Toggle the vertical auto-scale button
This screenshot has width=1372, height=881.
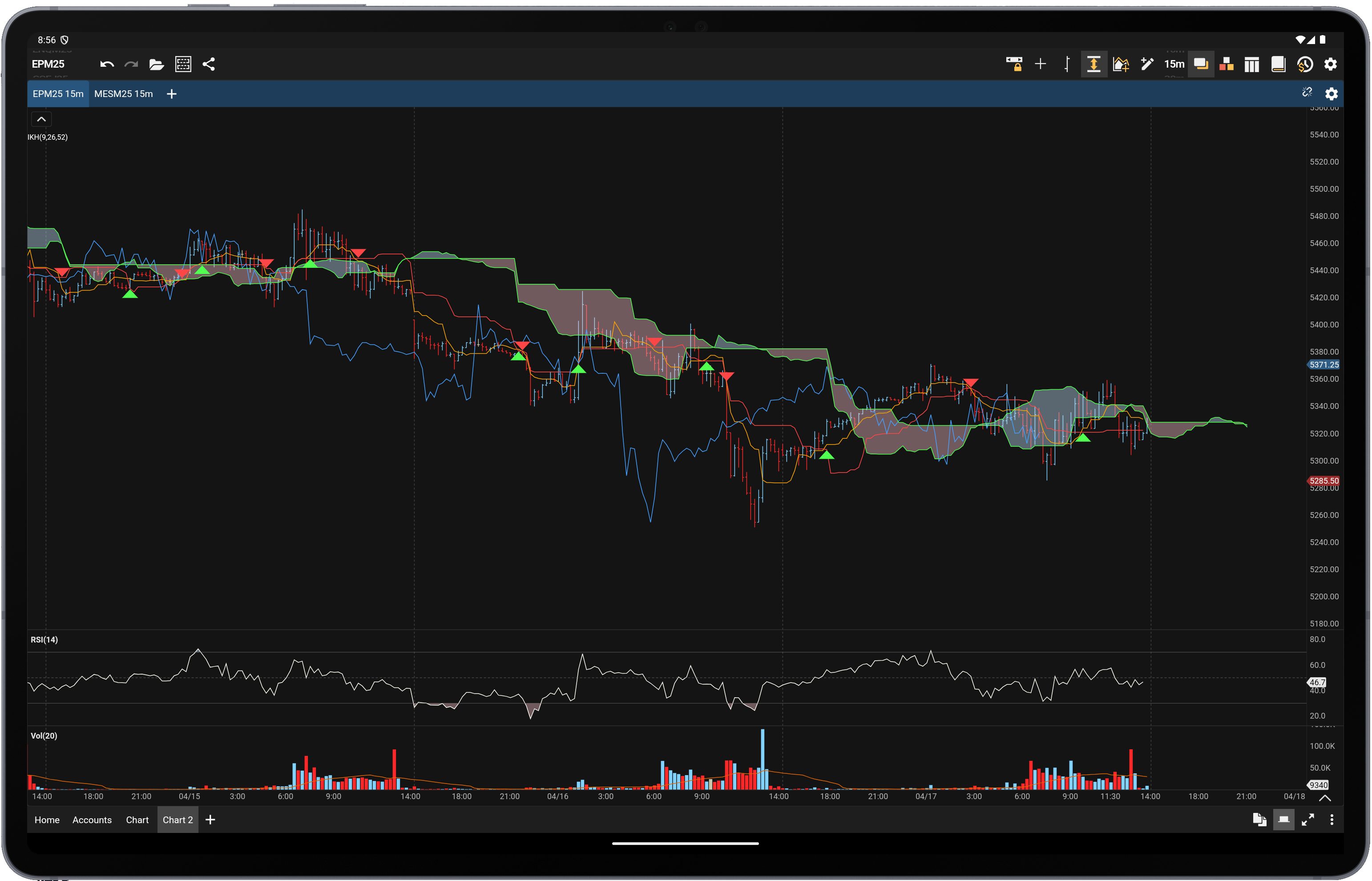pos(1093,64)
